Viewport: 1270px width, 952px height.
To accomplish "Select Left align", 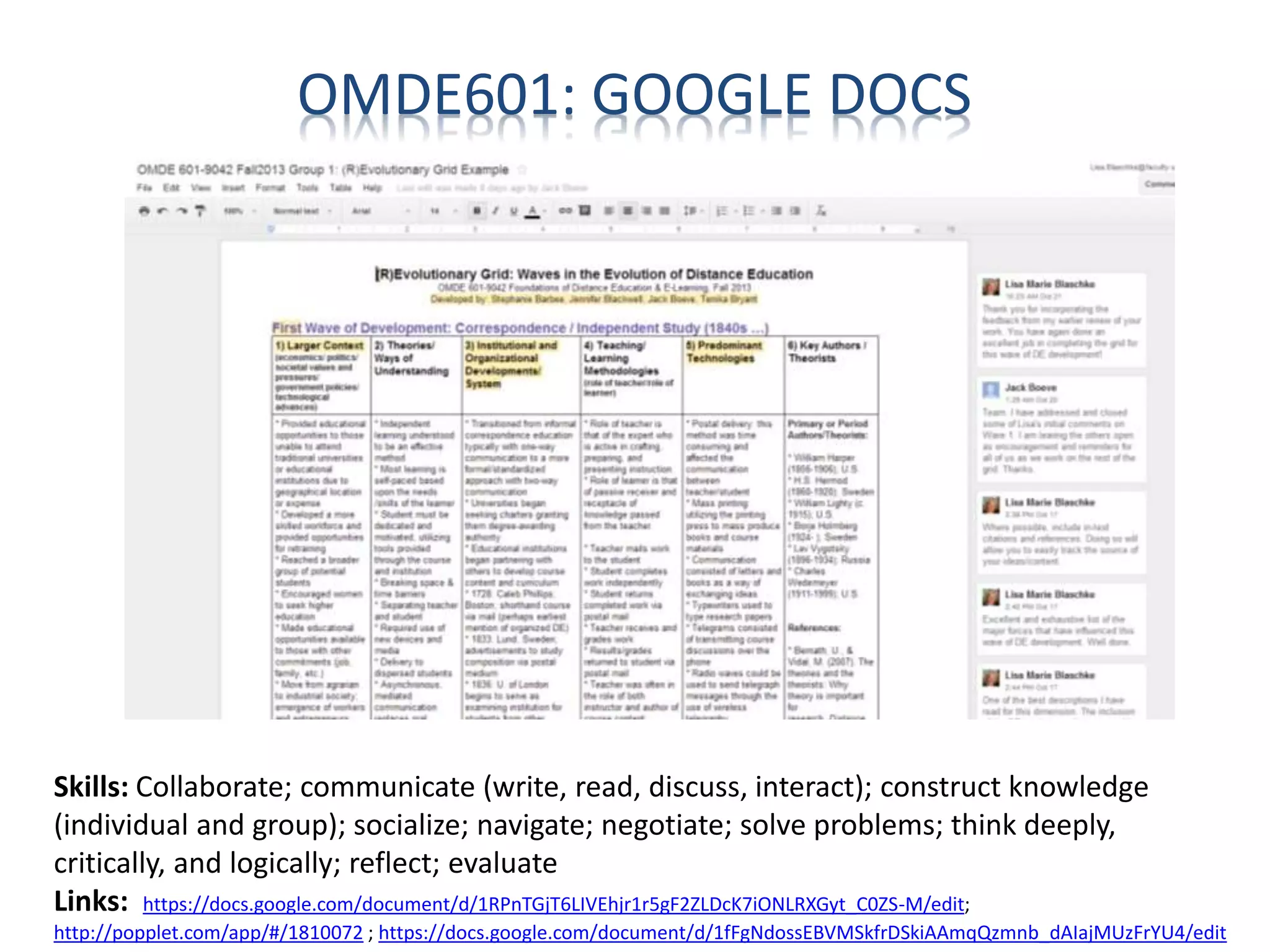I will point(609,211).
